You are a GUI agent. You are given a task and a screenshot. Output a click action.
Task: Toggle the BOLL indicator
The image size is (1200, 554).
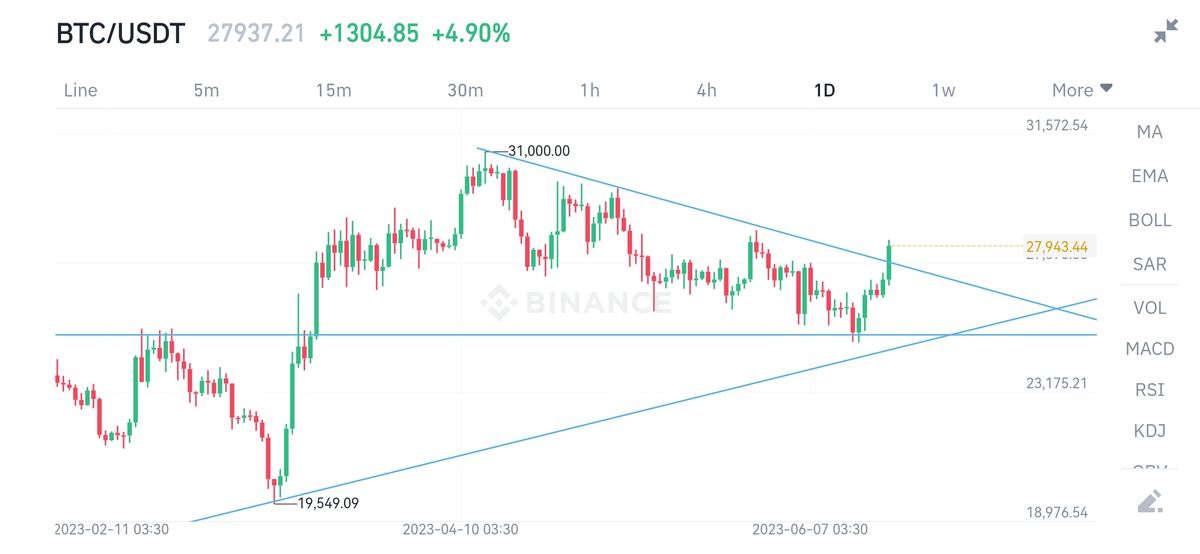(1150, 220)
